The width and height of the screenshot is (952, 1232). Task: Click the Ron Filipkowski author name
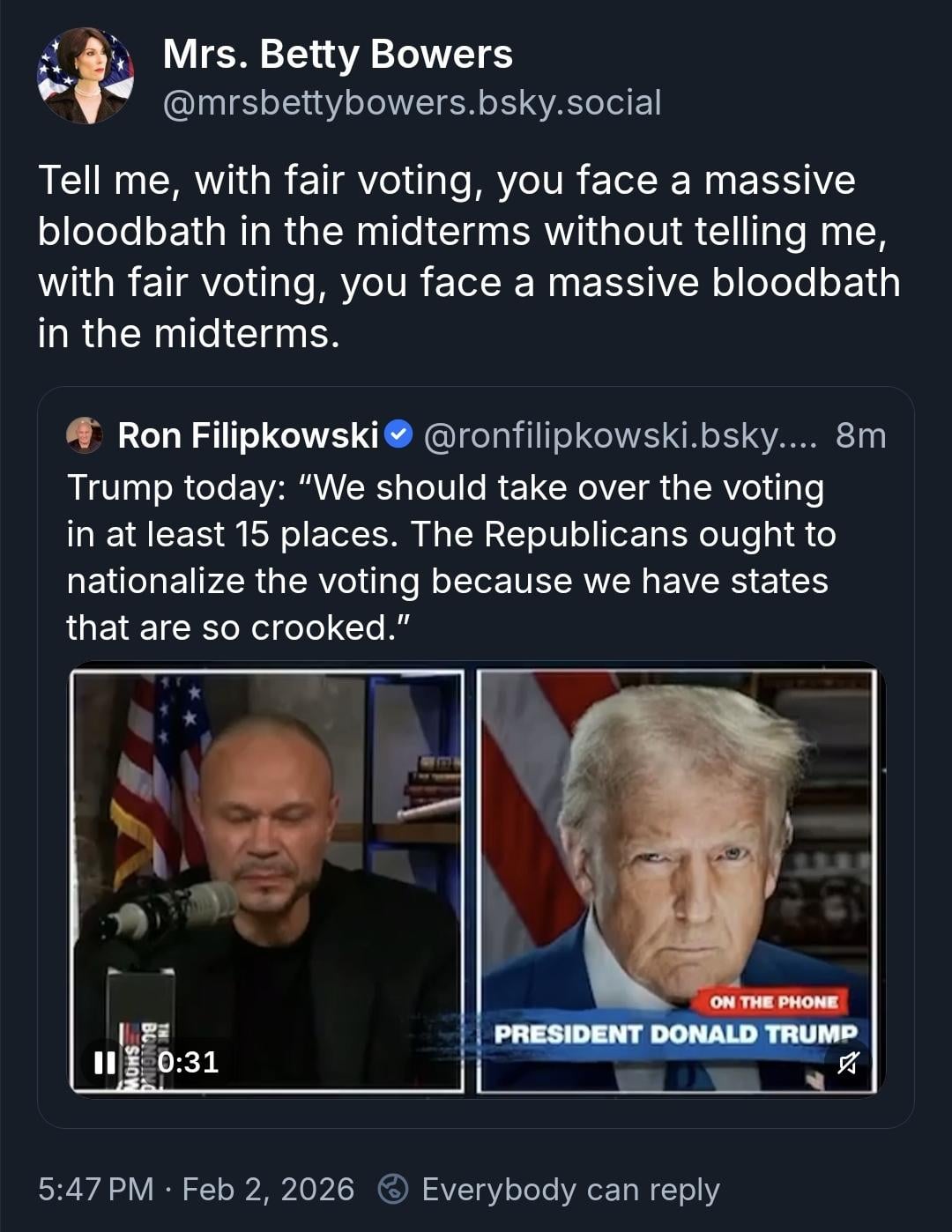click(248, 435)
